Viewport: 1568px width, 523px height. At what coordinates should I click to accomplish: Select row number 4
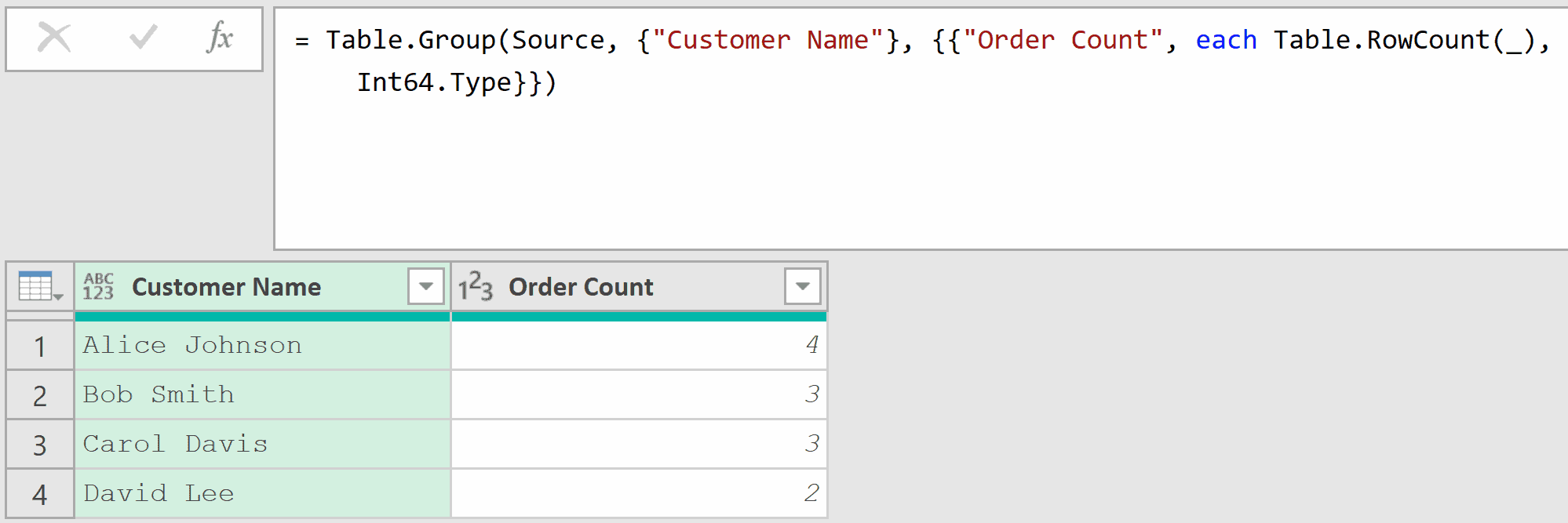(x=40, y=494)
